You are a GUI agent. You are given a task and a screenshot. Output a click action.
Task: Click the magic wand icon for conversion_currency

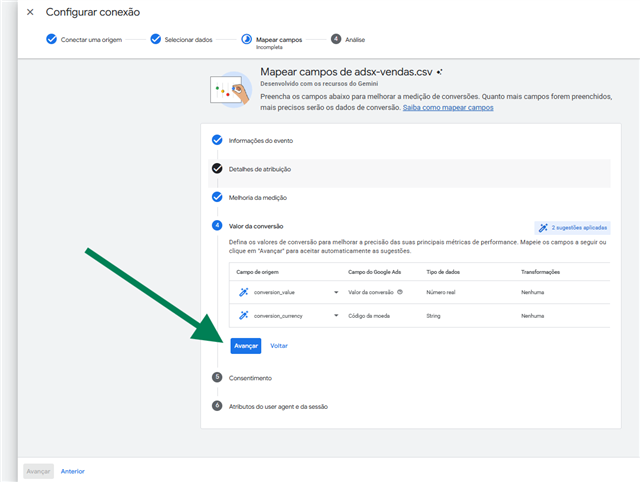(244, 315)
